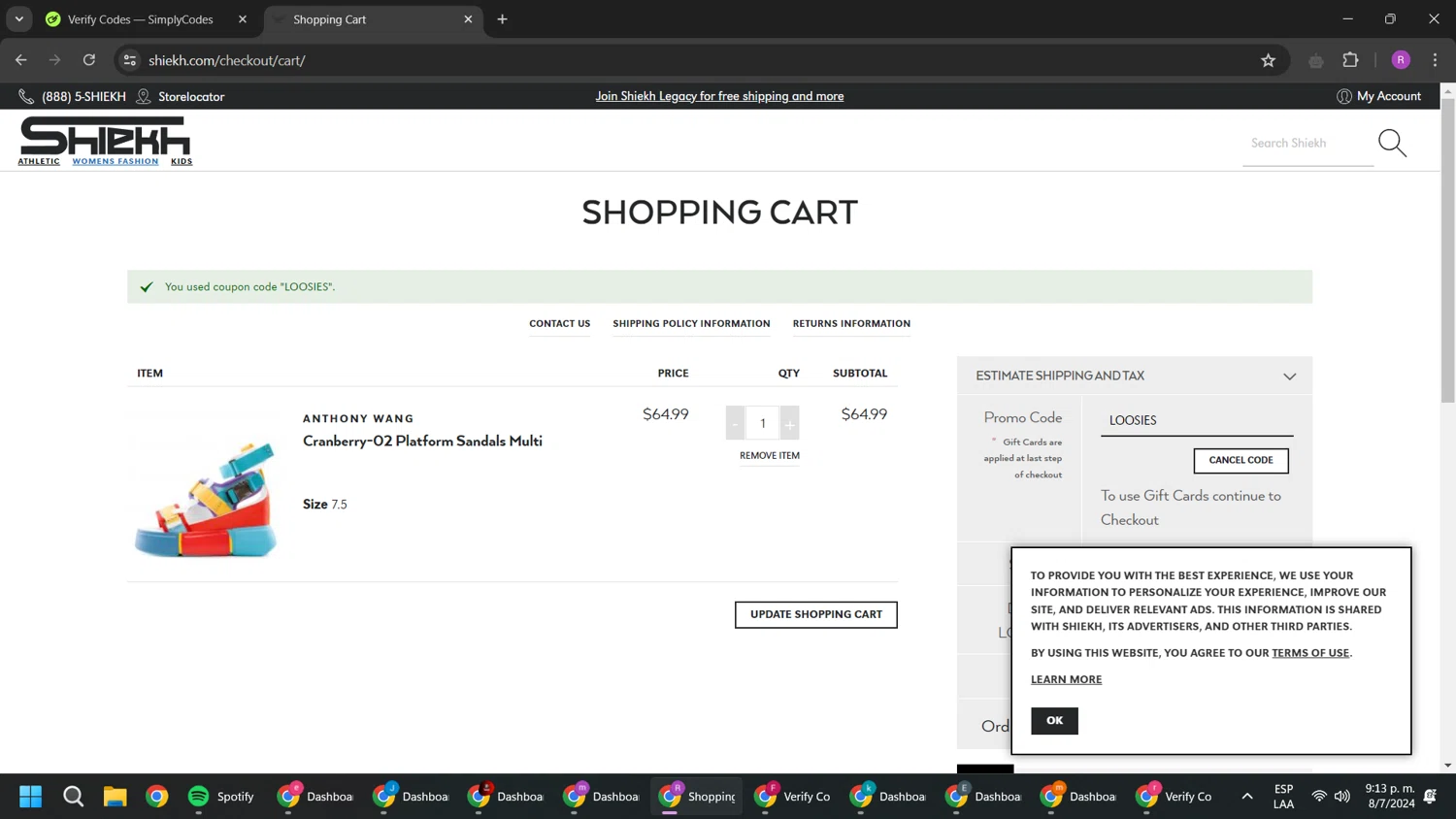The height and width of the screenshot is (819, 1456).
Task: Click the quantity input field
Action: point(762,423)
